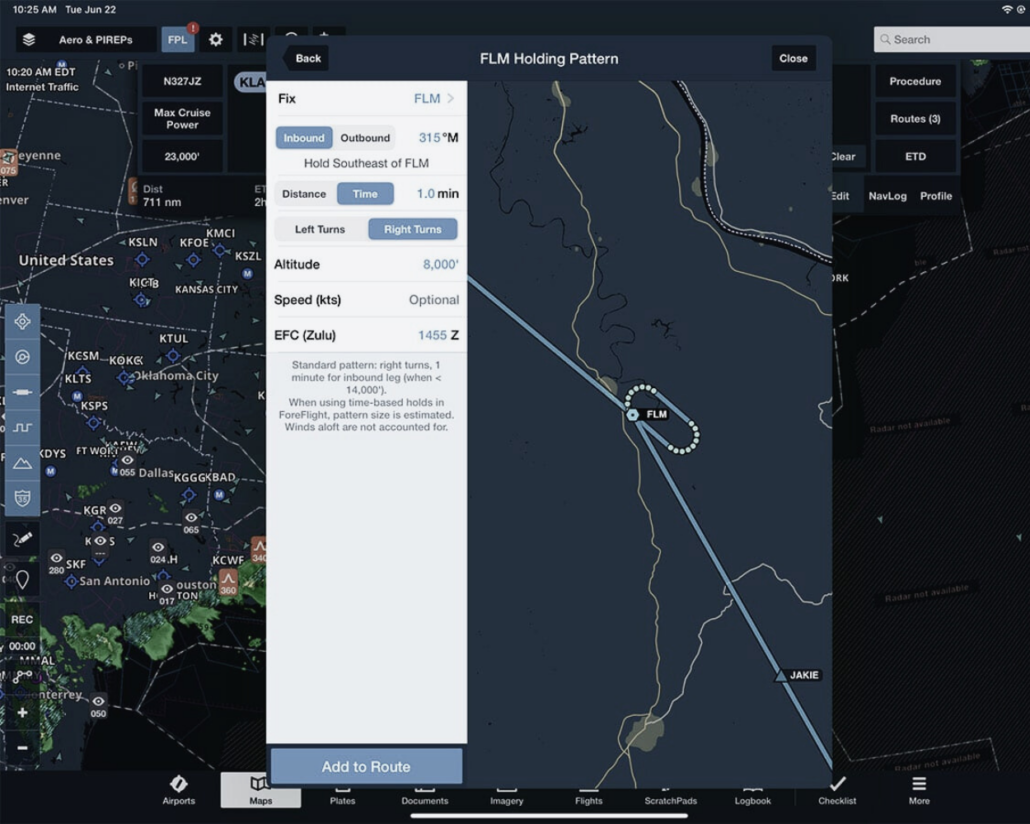Toggle terrain mountain icon in sidebar
The width and height of the screenshot is (1030, 824).
point(22,463)
